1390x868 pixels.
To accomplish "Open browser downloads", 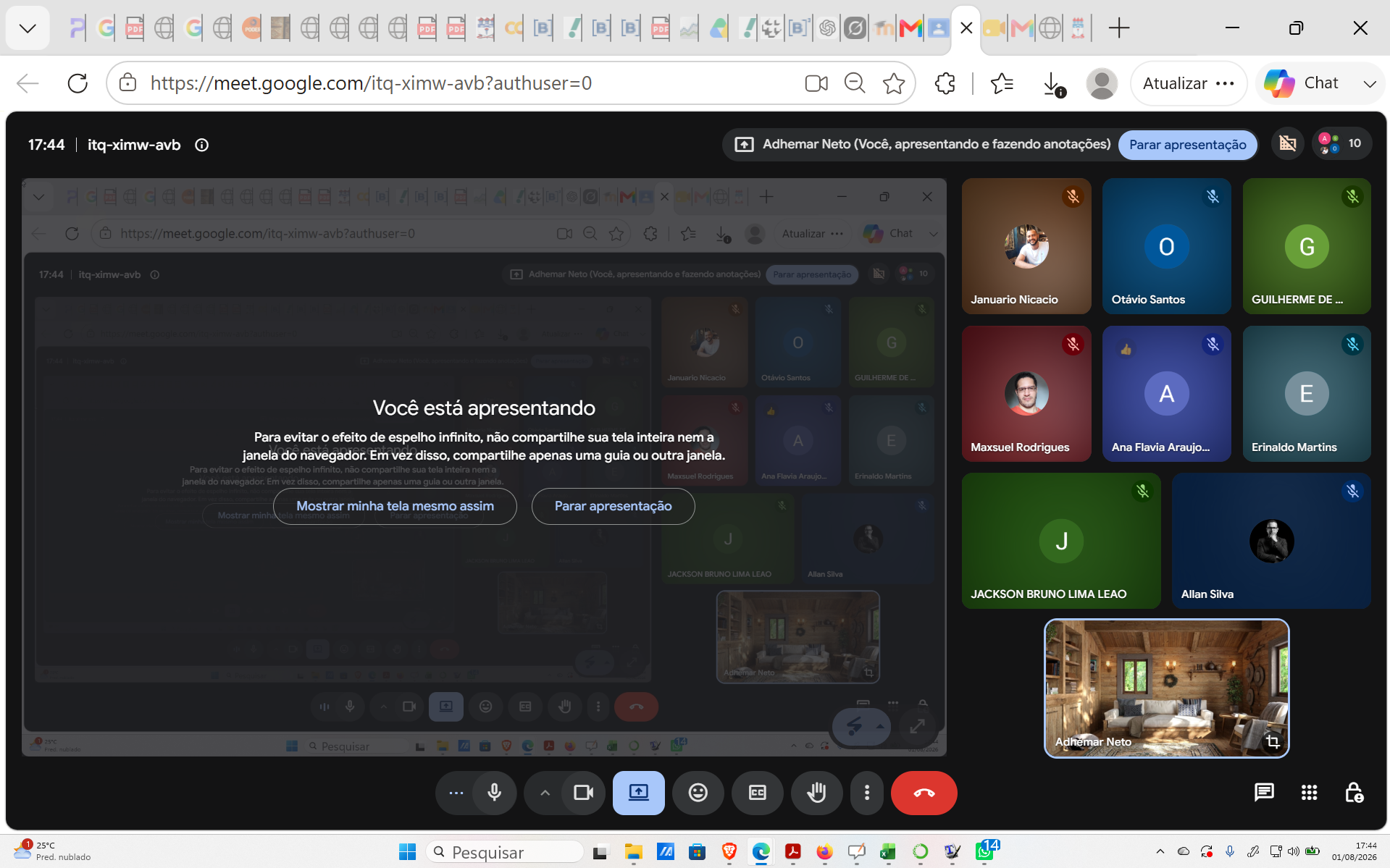I will [x=1054, y=84].
